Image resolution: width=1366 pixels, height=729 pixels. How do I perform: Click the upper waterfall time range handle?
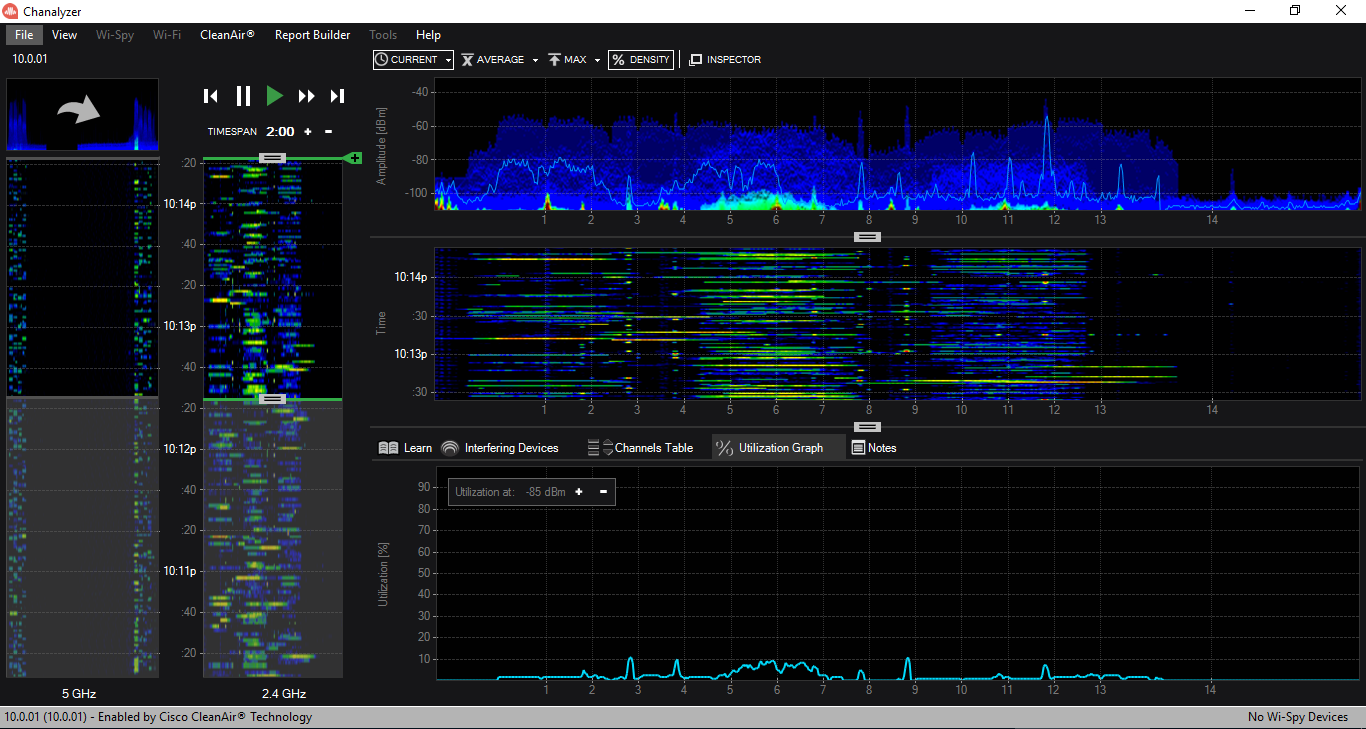(x=272, y=158)
